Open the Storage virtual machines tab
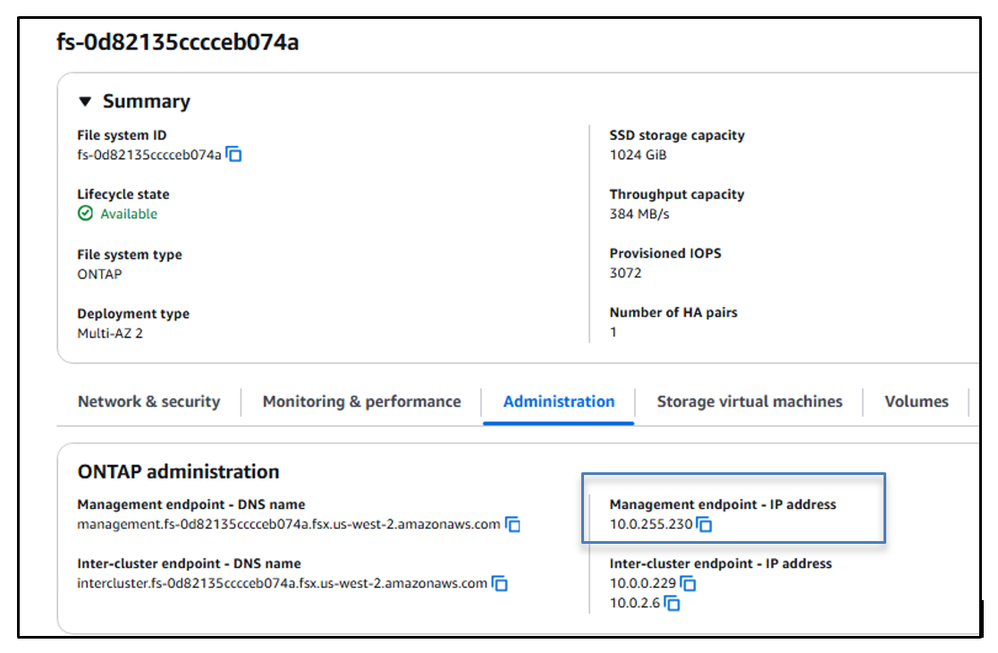The height and width of the screenshot is (653, 998). (x=749, y=402)
